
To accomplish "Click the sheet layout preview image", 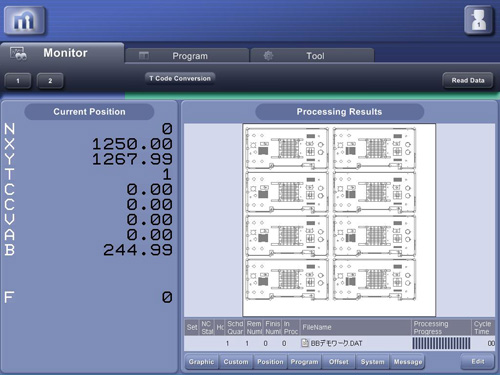I will click(x=339, y=220).
